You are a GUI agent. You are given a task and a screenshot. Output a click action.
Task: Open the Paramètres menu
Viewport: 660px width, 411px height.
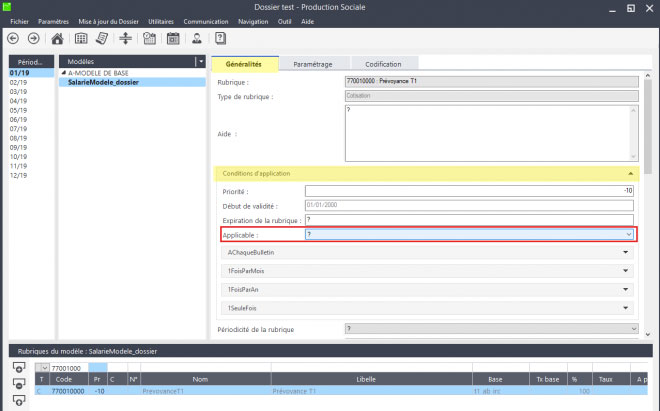pos(53,21)
